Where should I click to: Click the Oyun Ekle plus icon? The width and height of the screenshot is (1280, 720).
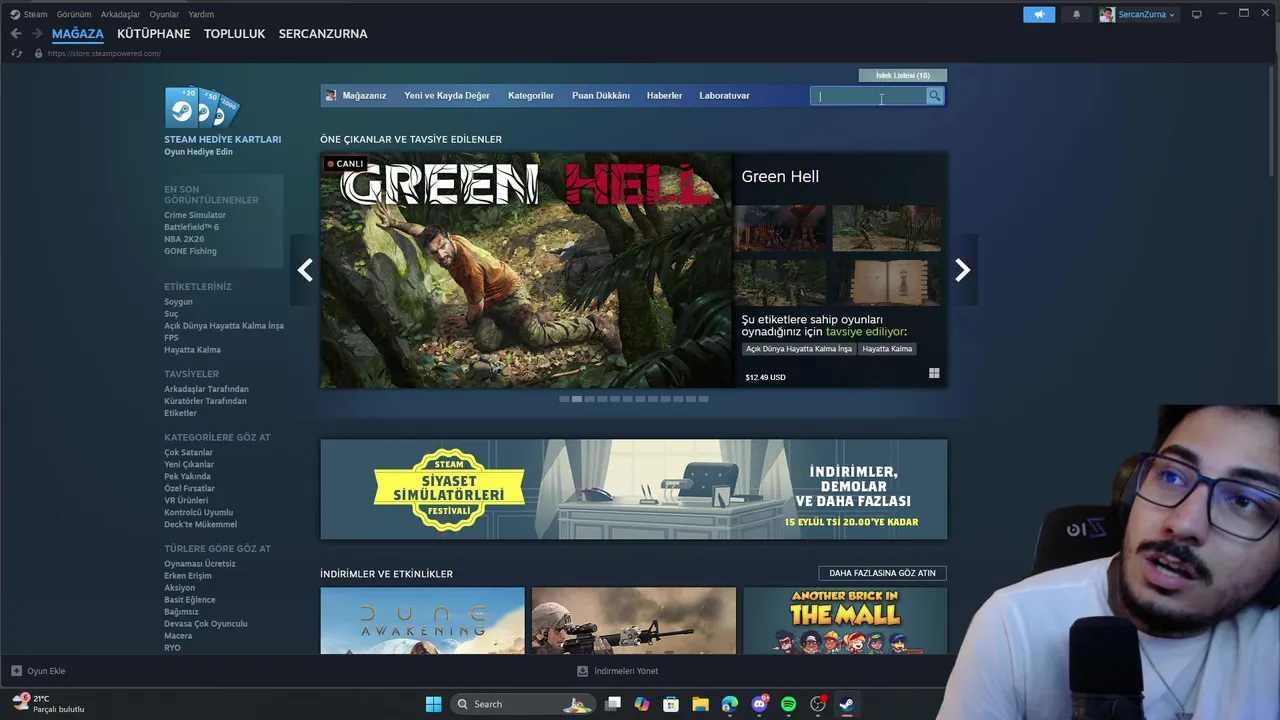[x=16, y=671]
